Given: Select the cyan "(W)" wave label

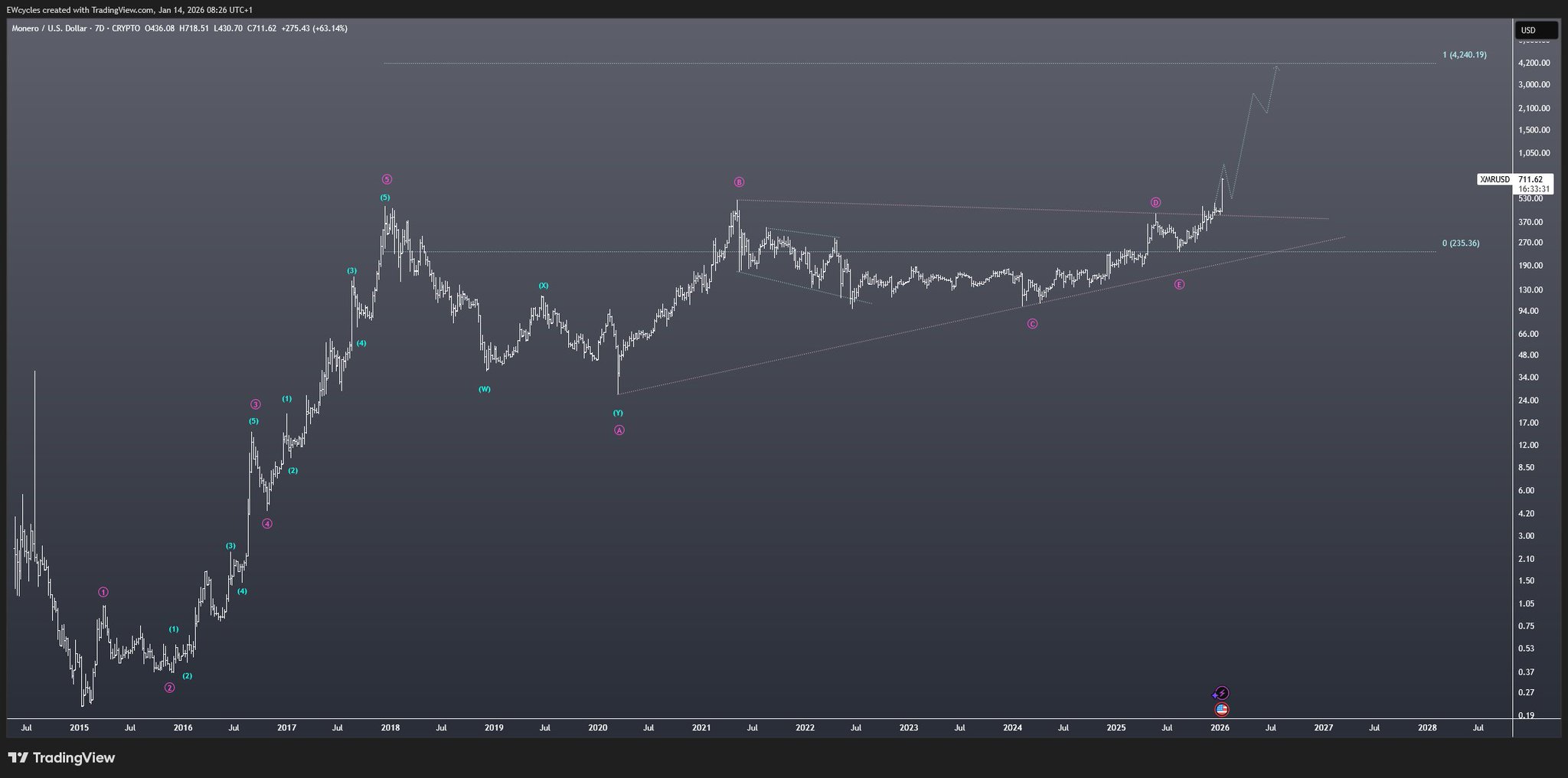Looking at the screenshot, I should click(x=485, y=389).
